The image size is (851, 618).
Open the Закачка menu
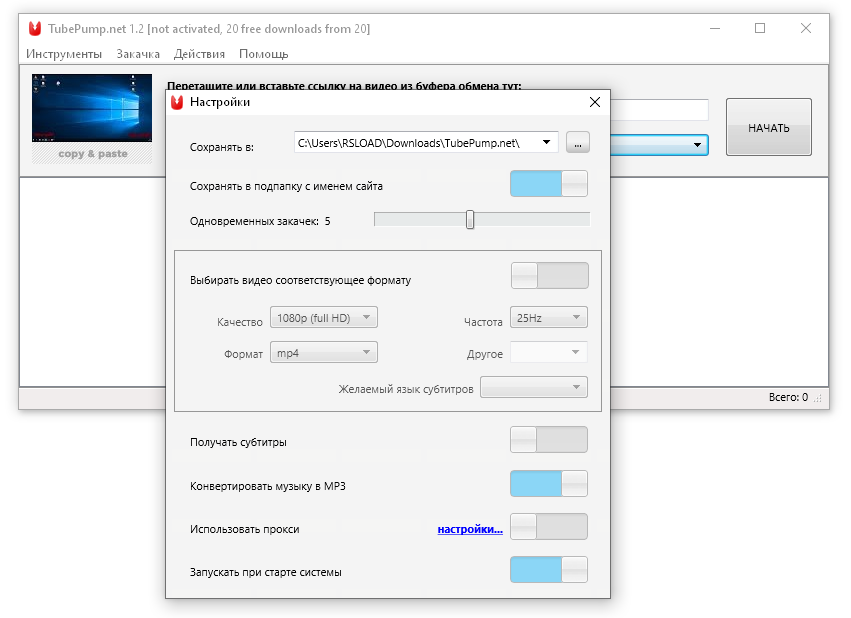tap(138, 54)
